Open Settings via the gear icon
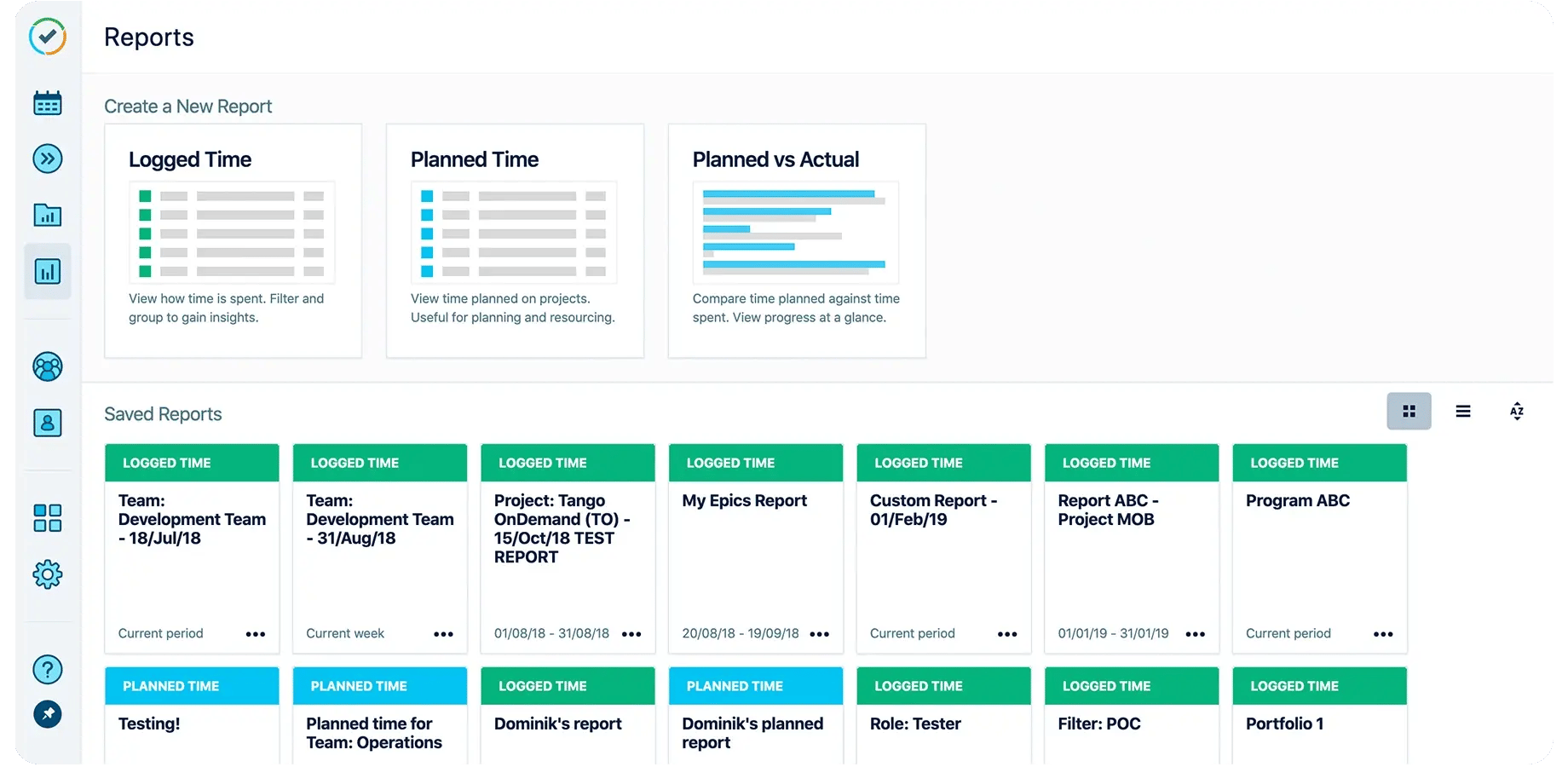 point(48,574)
